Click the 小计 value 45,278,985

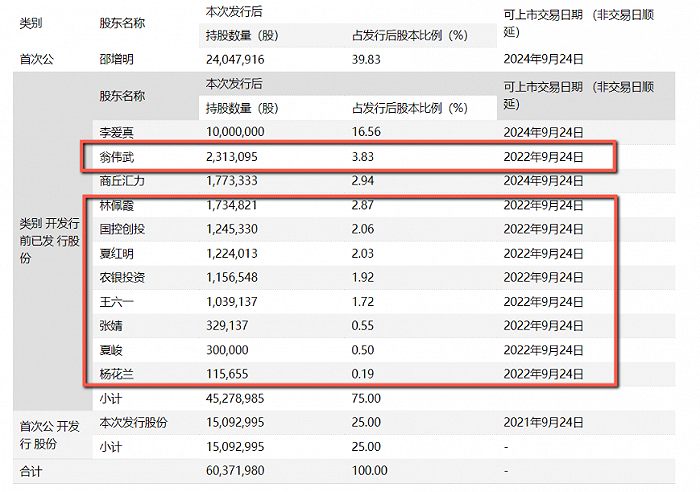235,398
